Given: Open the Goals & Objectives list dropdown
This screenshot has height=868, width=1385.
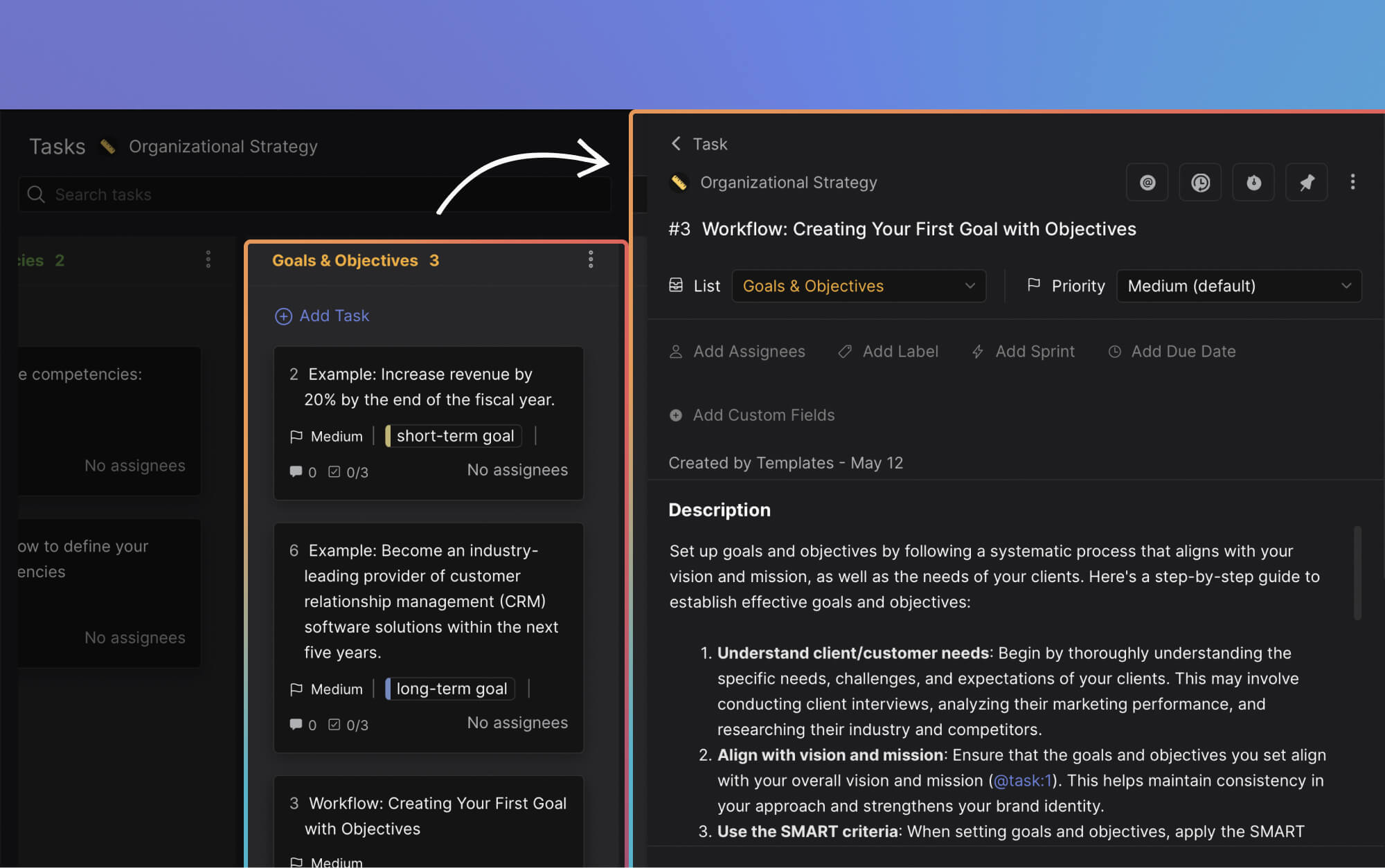Looking at the screenshot, I should (859, 285).
